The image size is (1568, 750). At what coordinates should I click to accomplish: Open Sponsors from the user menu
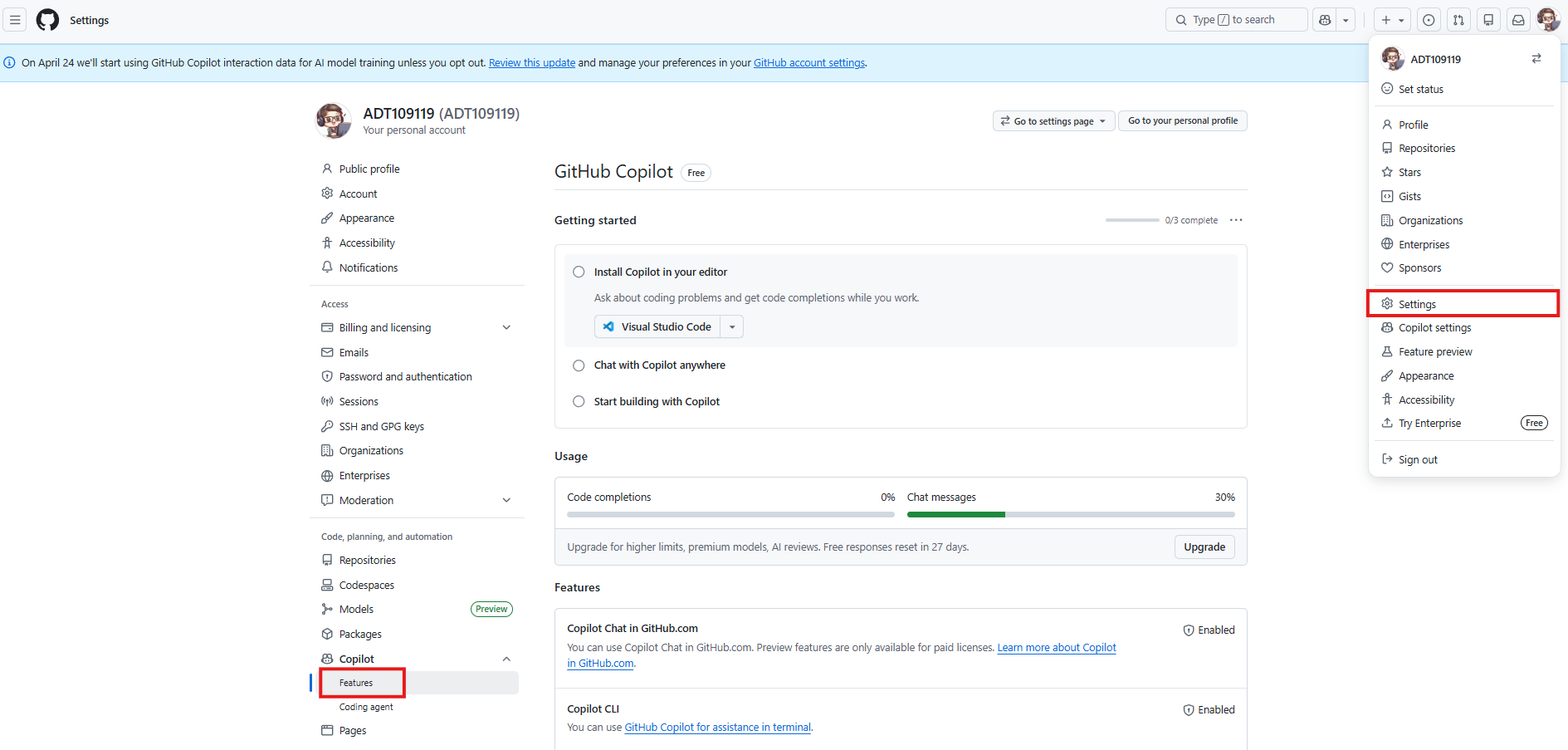point(1464,267)
